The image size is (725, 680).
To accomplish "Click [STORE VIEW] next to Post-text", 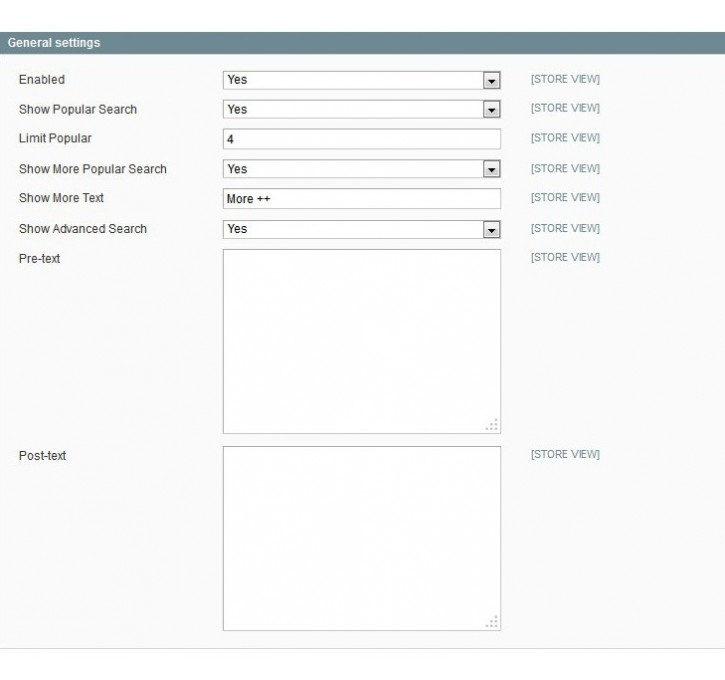I will (565, 454).
